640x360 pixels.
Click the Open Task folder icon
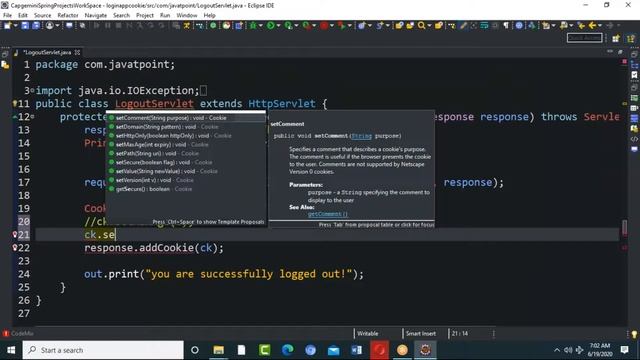(410, 25)
